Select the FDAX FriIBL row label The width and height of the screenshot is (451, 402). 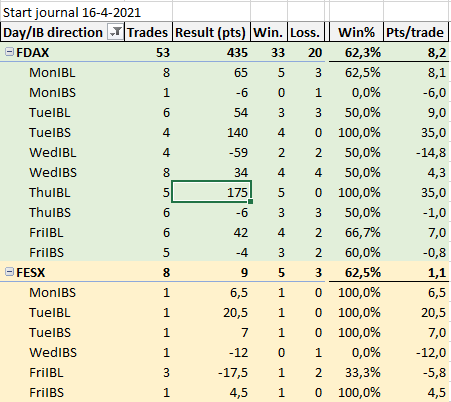[46, 232]
